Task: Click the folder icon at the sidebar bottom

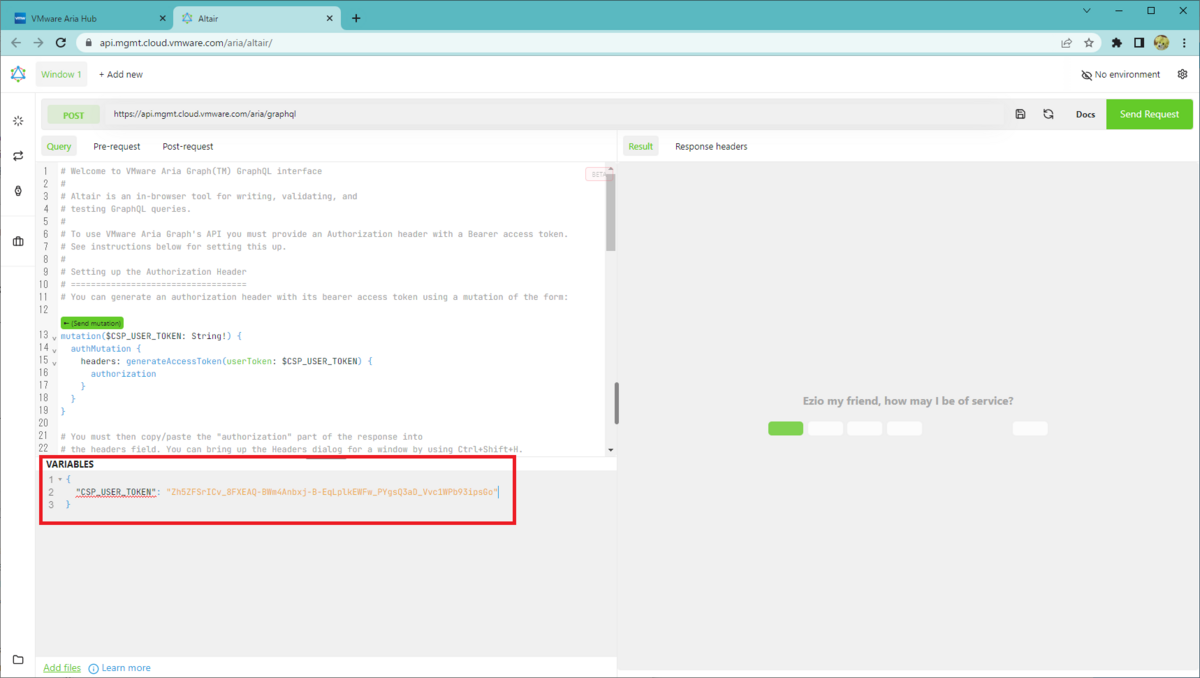Action: point(18,659)
